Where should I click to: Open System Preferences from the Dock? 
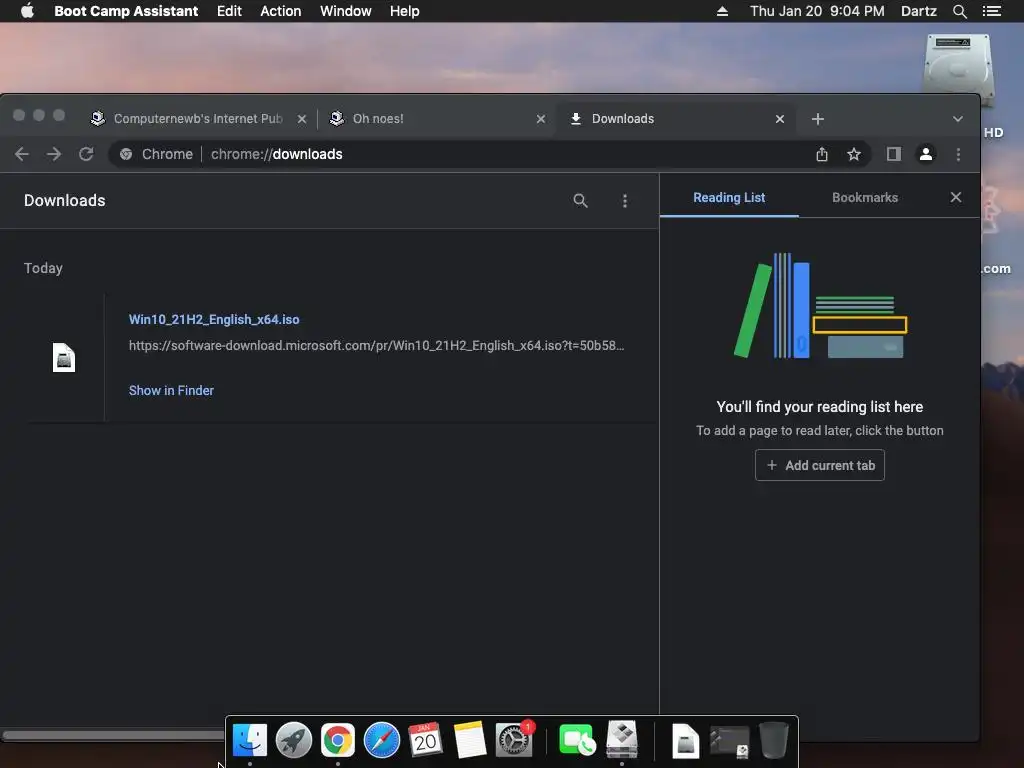point(514,741)
